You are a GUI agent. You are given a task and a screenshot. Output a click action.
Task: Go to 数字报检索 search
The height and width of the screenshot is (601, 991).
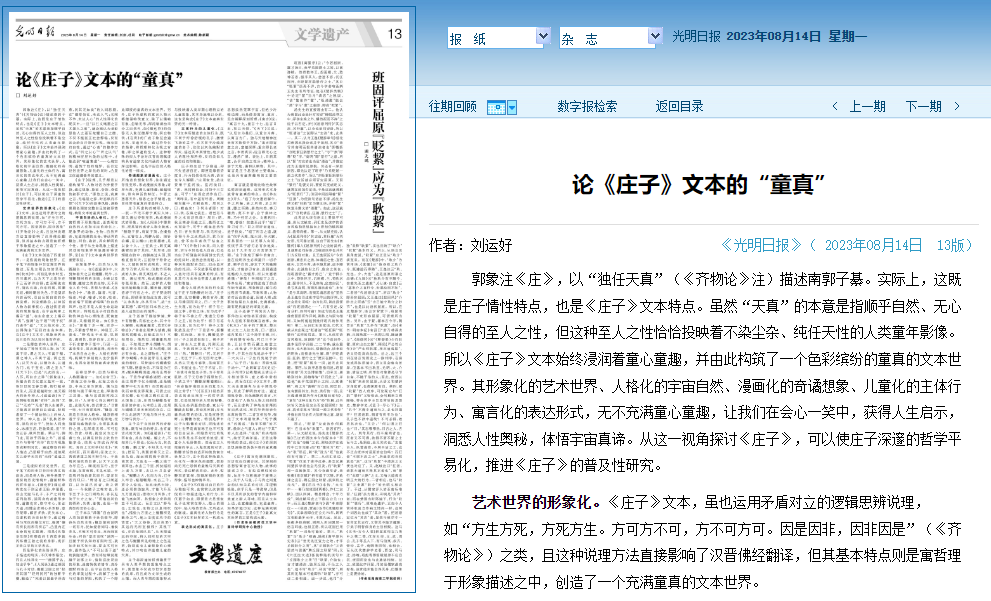[x=587, y=106]
